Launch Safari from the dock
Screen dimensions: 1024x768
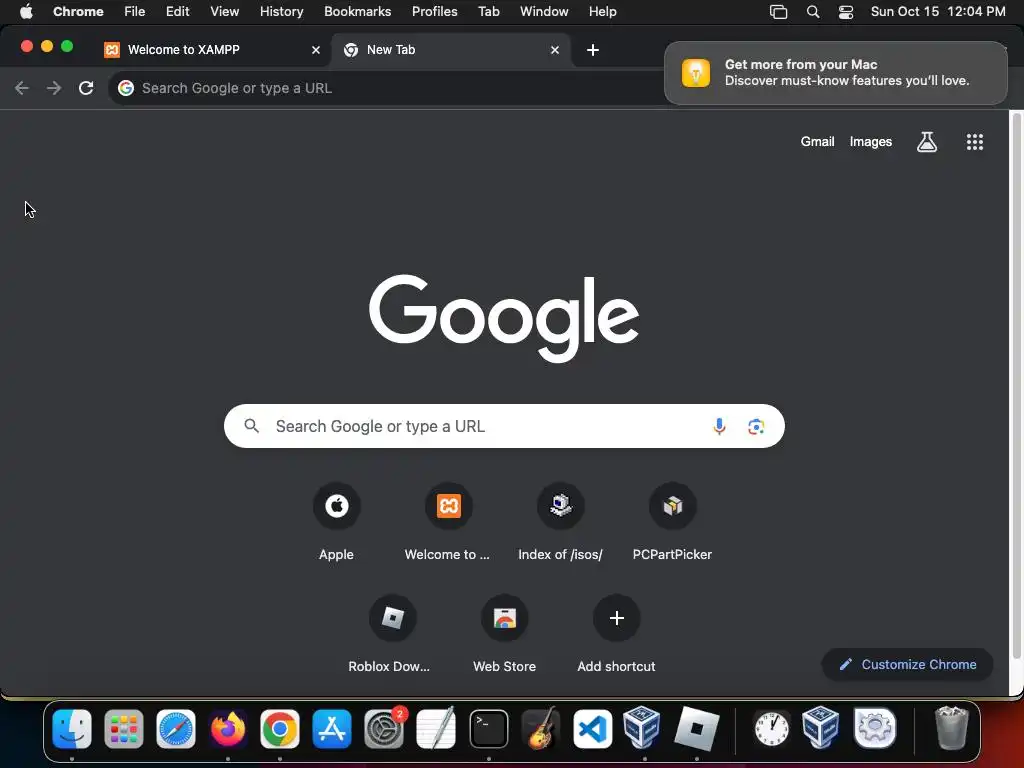pos(176,729)
